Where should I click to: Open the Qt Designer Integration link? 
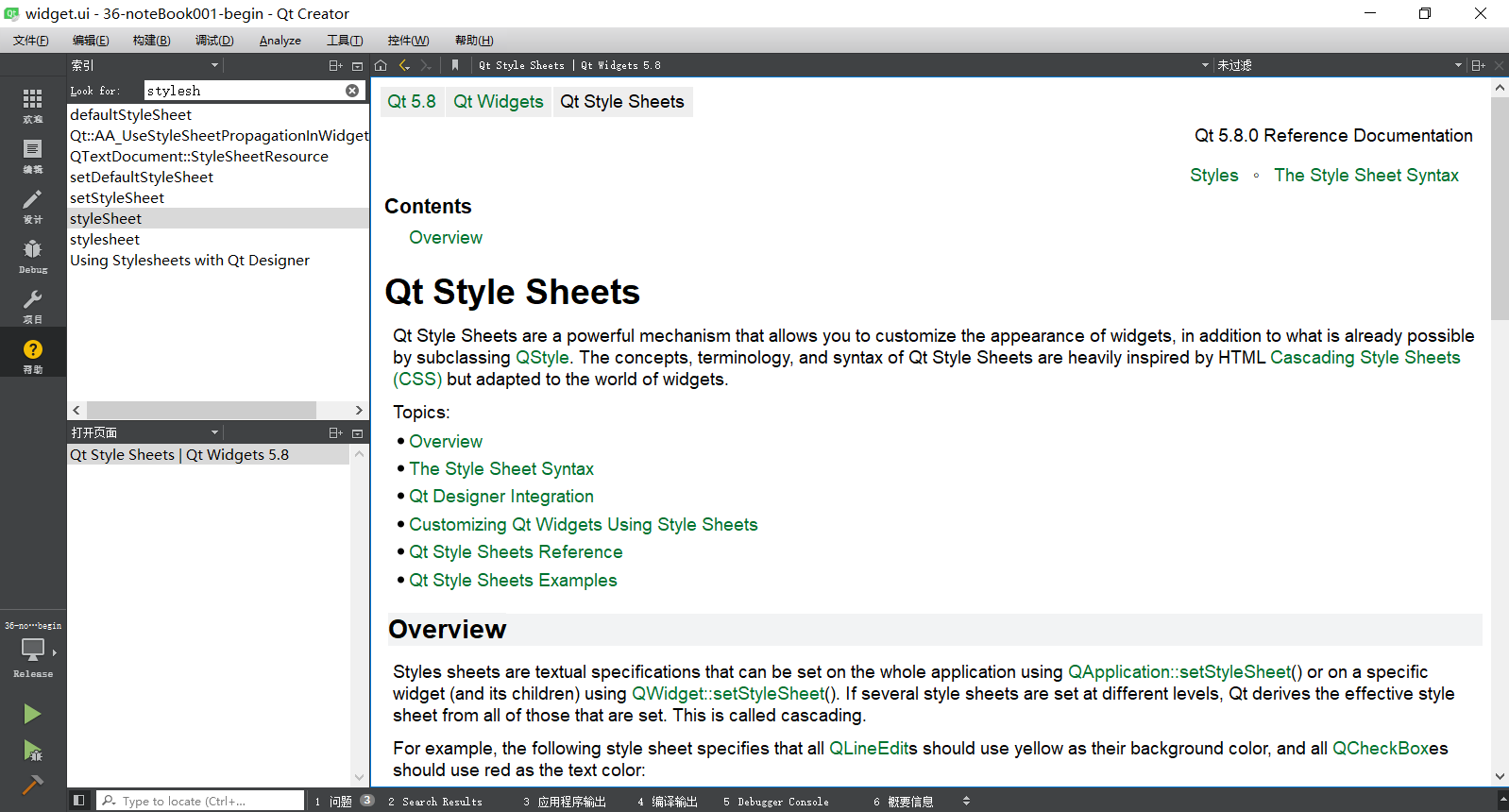pyautogui.click(x=501, y=497)
